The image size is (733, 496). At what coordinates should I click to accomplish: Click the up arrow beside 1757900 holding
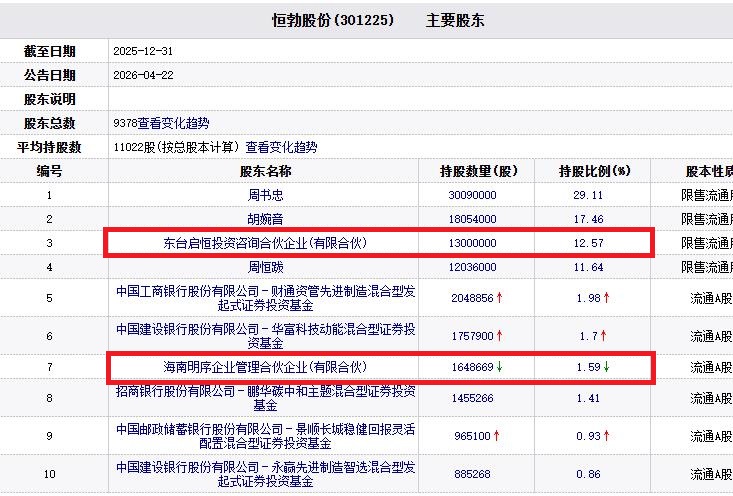coord(499,336)
